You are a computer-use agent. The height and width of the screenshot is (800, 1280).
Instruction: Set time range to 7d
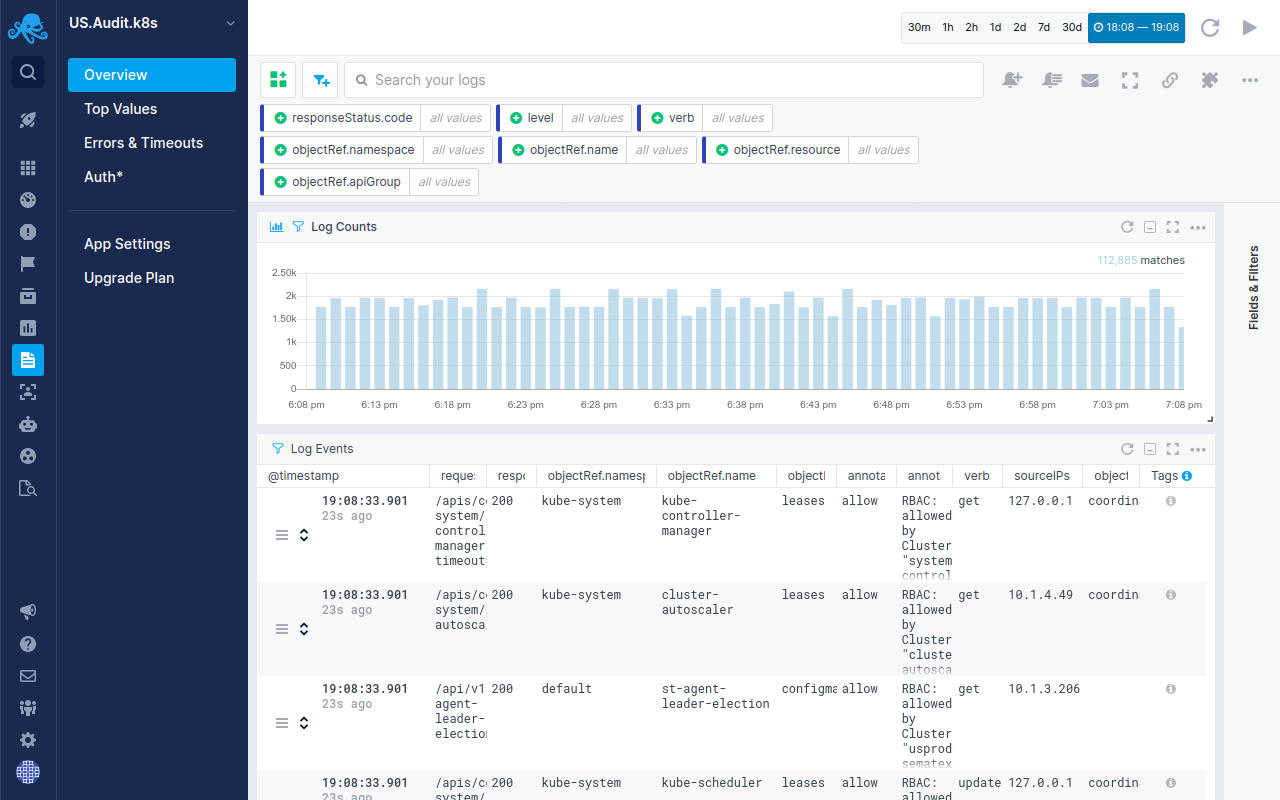[x=1044, y=27]
